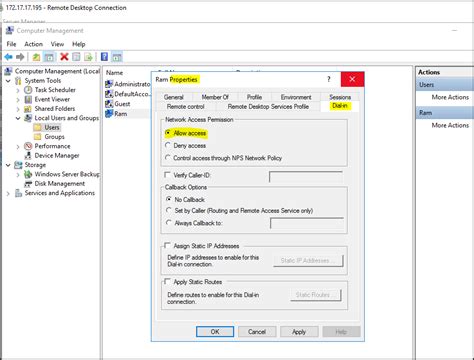Click the Device Manager icon

coord(28,155)
